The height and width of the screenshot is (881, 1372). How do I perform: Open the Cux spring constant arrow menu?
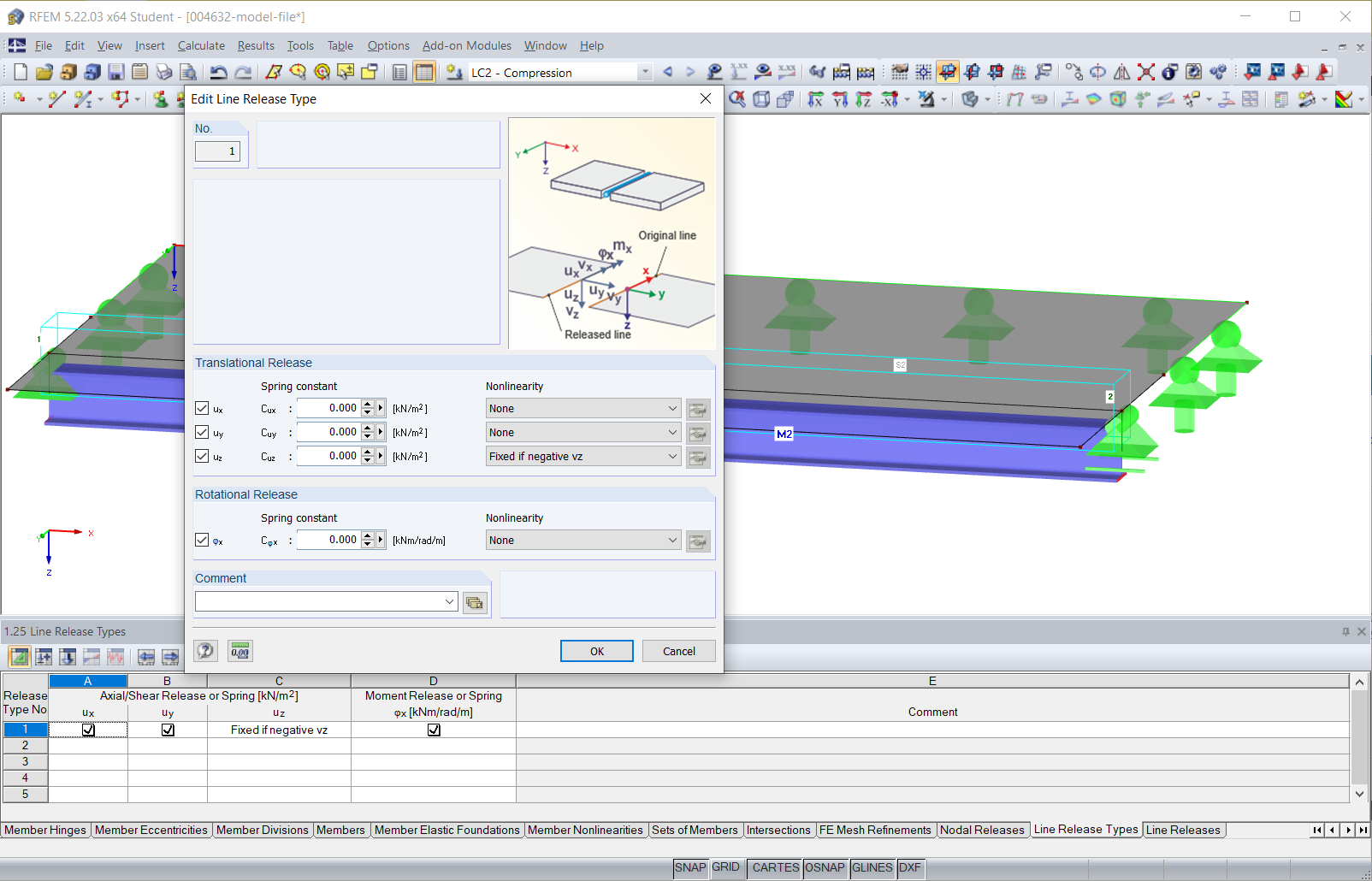tap(381, 408)
